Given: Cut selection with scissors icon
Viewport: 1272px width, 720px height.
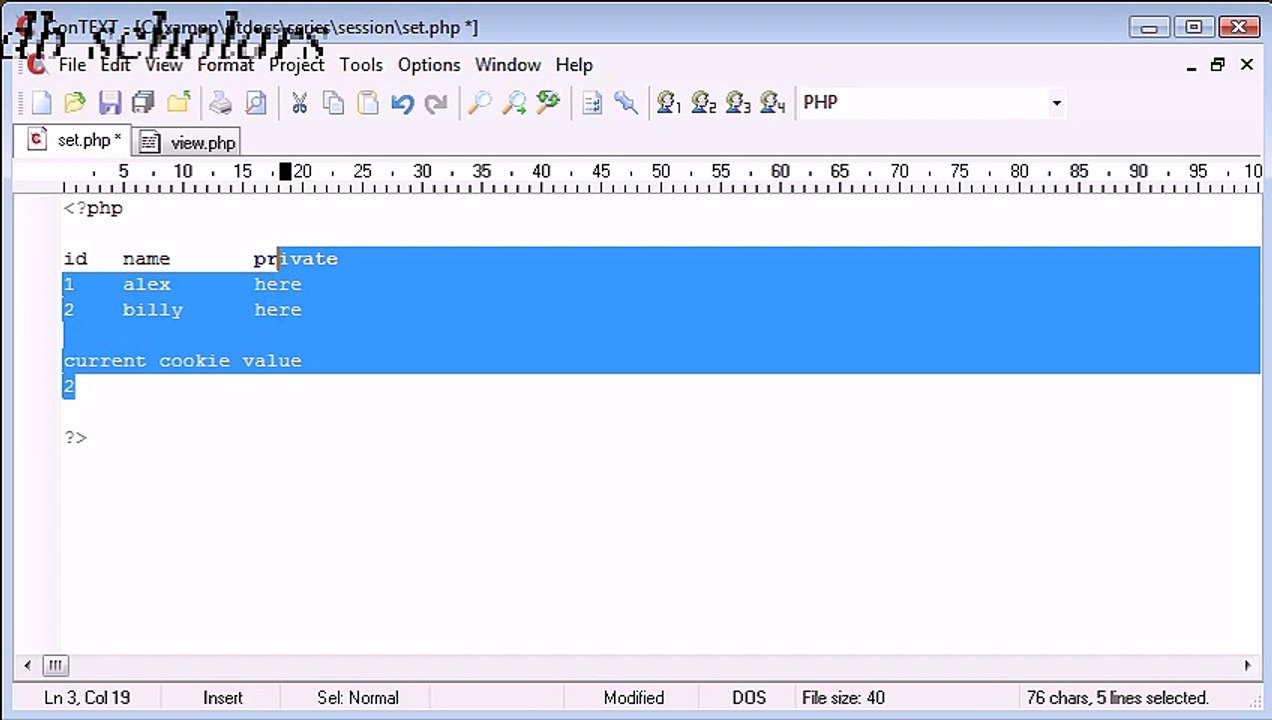Looking at the screenshot, I should tap(299, 102).
